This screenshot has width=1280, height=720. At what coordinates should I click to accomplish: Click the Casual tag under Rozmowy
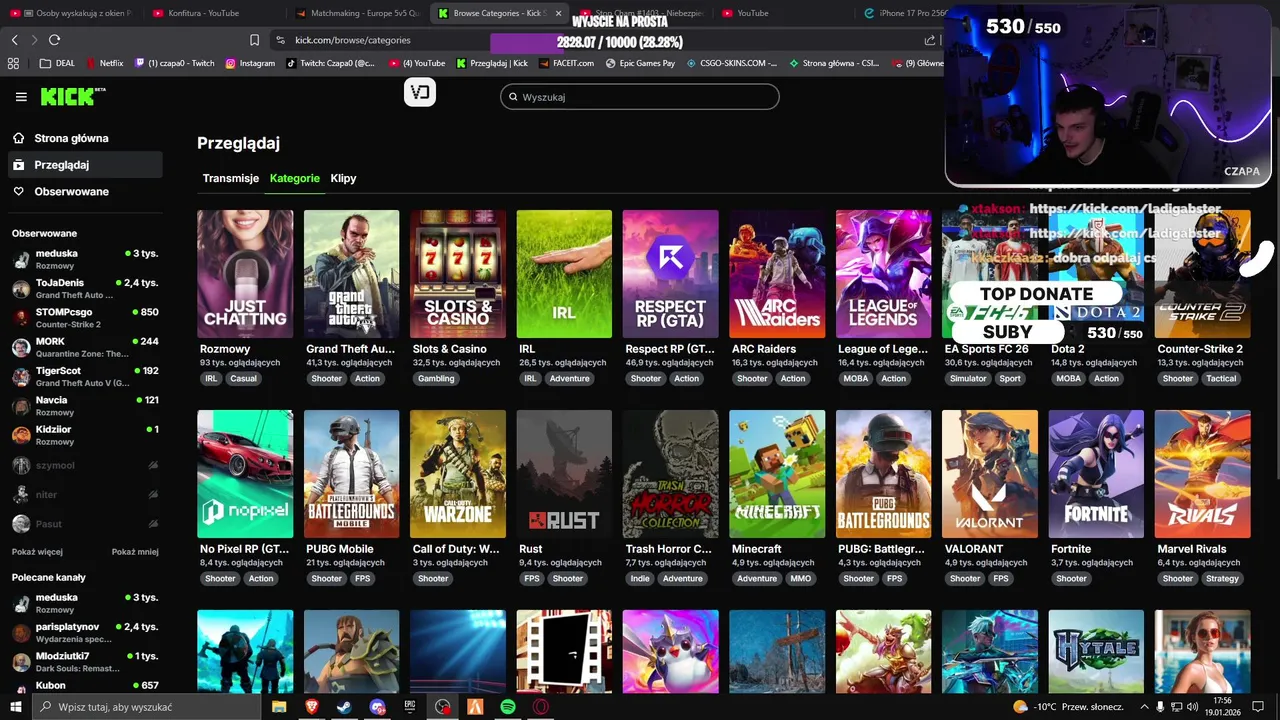(x=244, y=379)
